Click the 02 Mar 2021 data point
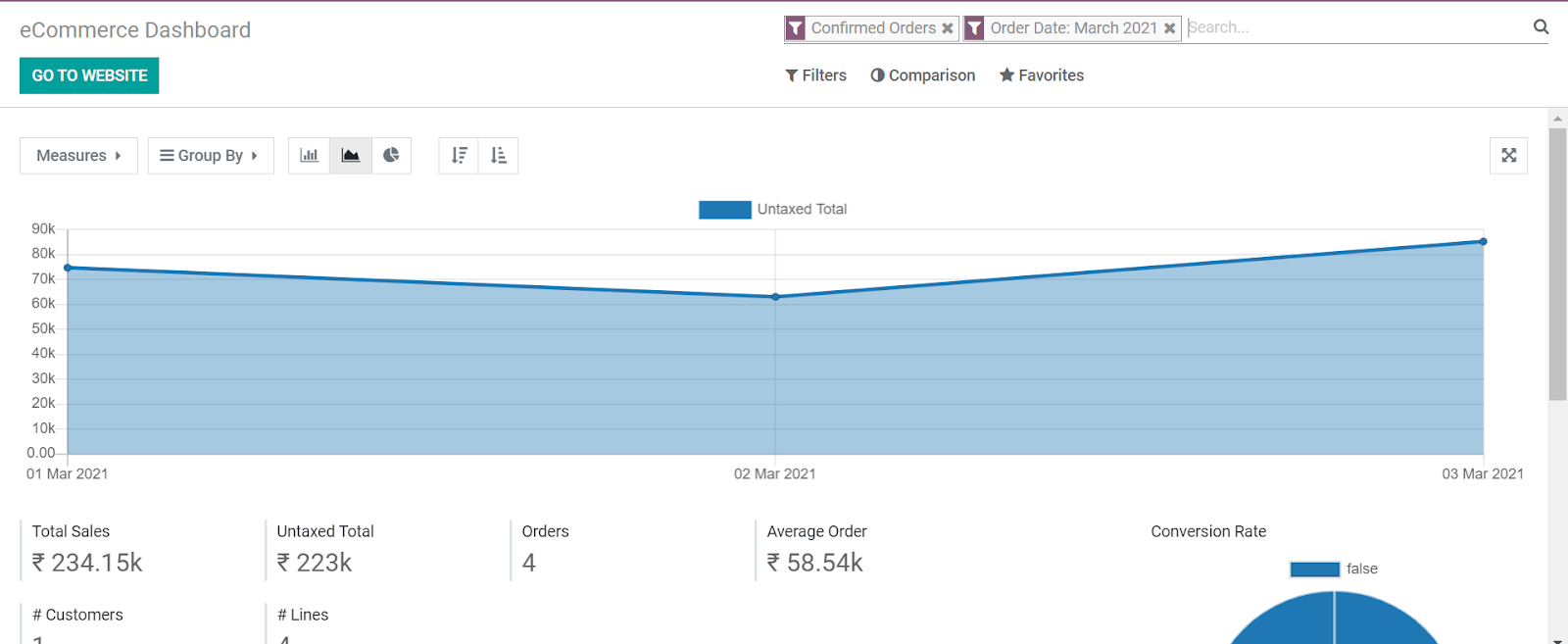 [x=775, y=297]
